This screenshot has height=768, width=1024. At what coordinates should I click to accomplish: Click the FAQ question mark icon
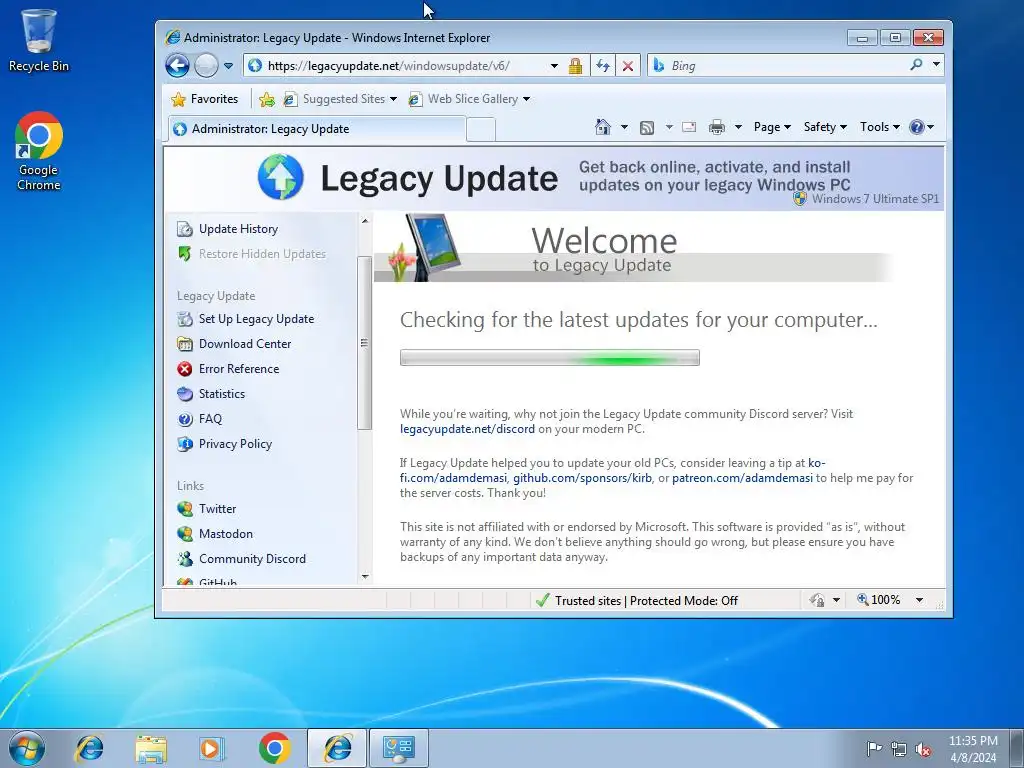click(x=185, y=419)
